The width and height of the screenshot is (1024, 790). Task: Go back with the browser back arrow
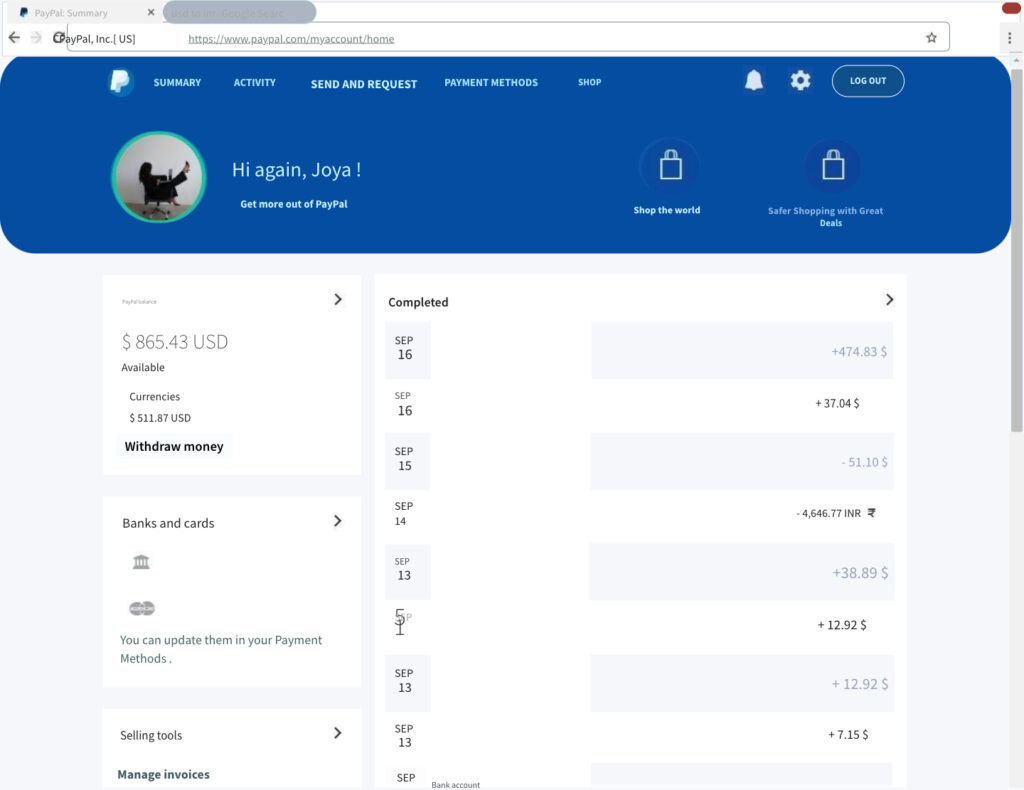click(x=14, y=37)
